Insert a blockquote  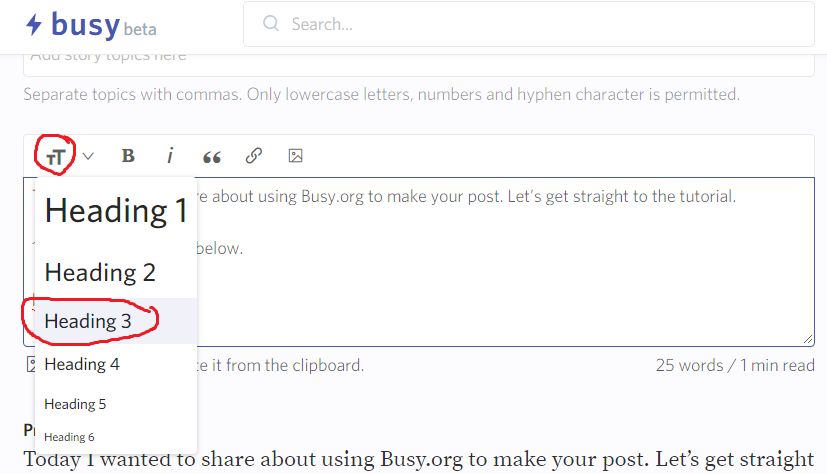pos(211,157)
